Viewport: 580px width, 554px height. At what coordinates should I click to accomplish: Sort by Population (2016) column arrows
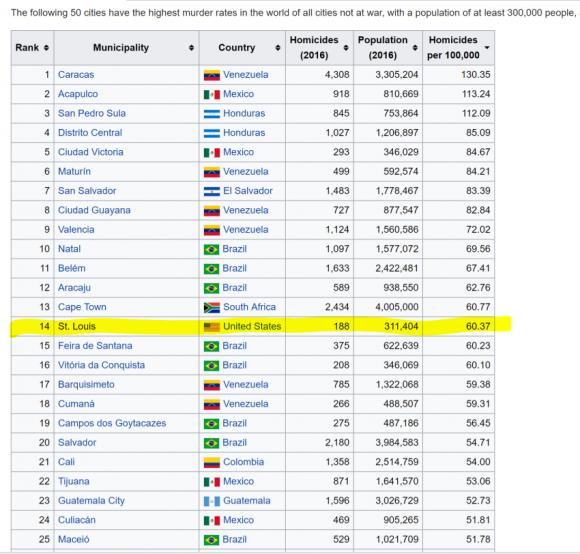click(x=415, y=48)
